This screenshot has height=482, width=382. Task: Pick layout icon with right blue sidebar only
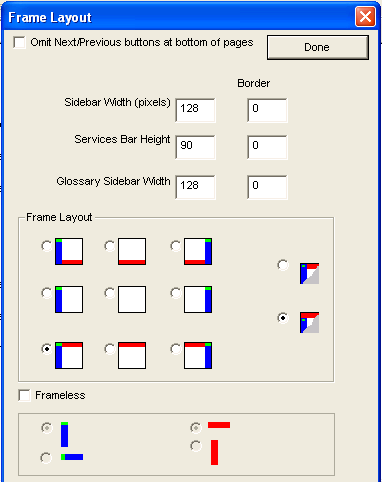click(198, 299)
